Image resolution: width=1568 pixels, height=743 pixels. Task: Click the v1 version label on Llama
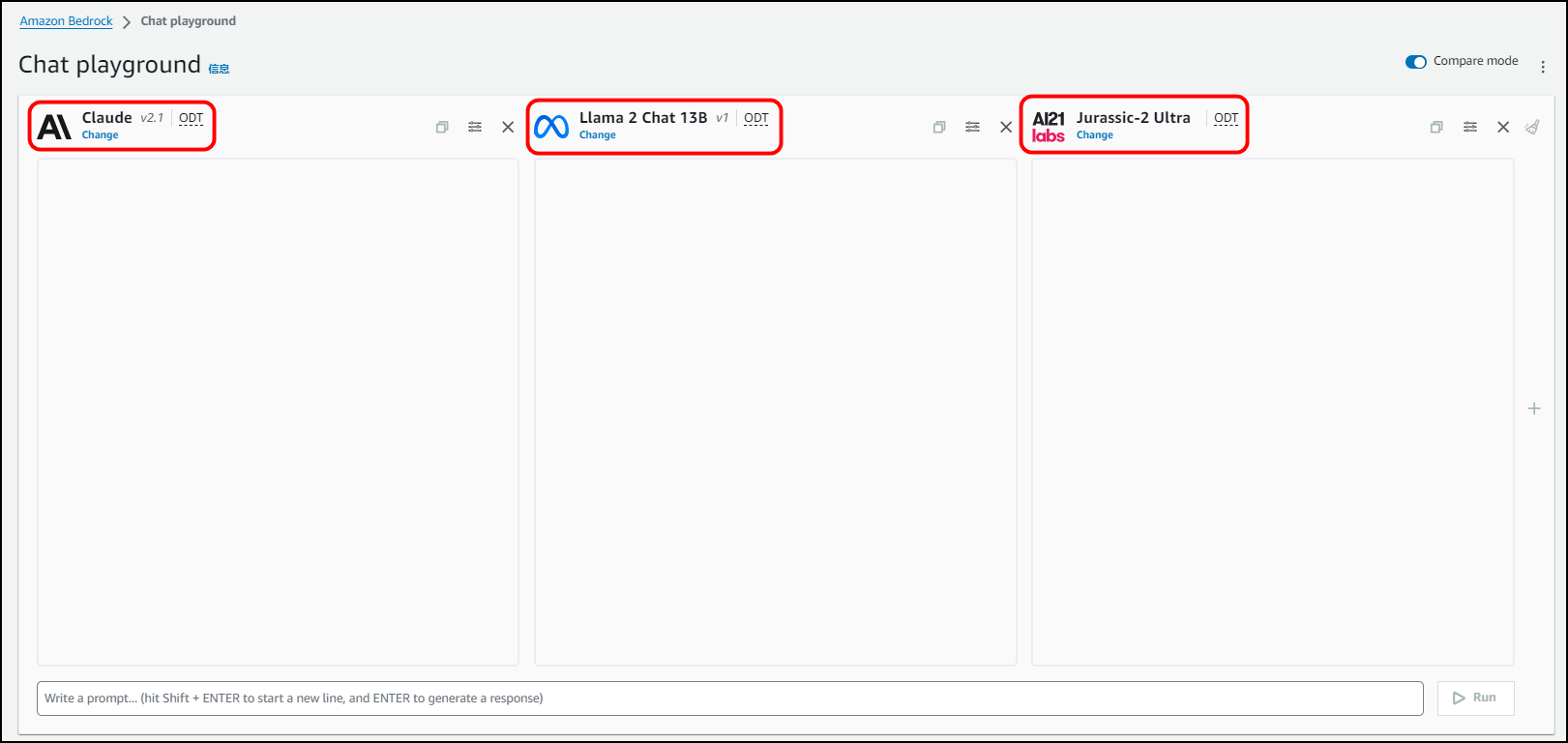click(723, 118)
